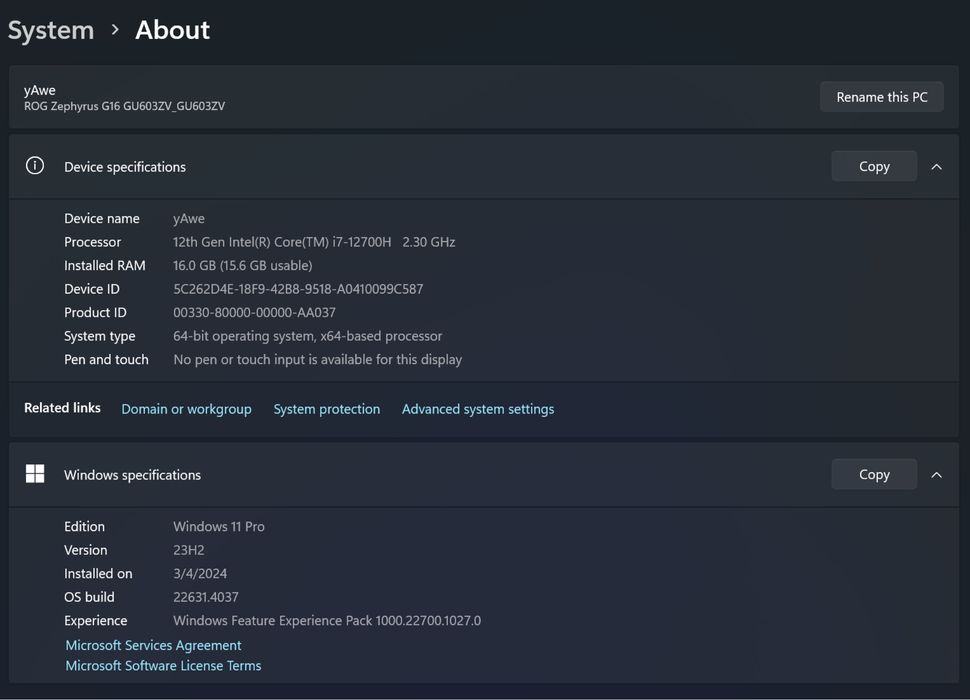Screen dimensions: 970x700
Task: Click the breadcrumb chevron separator
Action: pos(115,30)
